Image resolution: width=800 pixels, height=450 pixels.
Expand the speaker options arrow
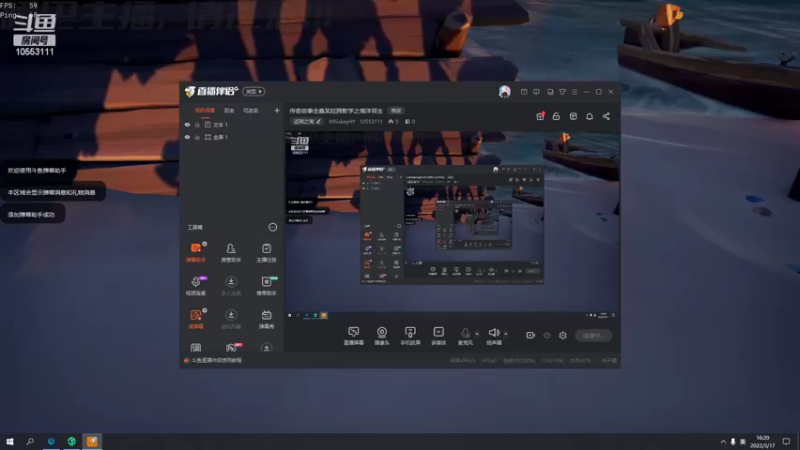[506, 334]
